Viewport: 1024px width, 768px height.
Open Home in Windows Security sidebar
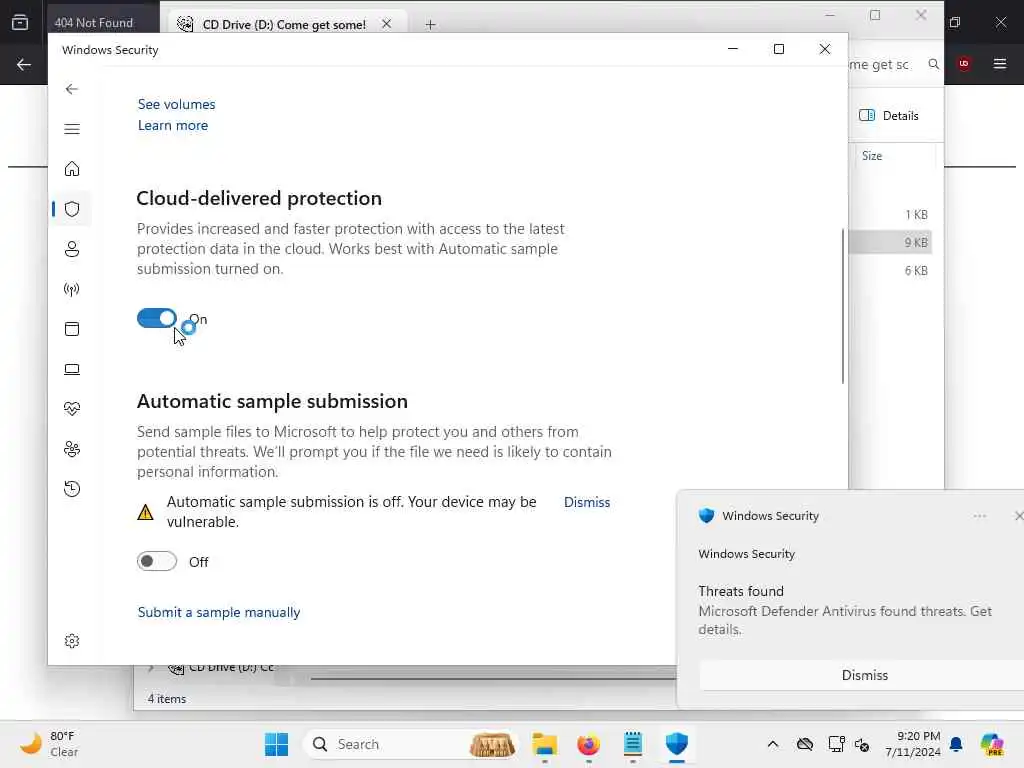pos(72,169)
